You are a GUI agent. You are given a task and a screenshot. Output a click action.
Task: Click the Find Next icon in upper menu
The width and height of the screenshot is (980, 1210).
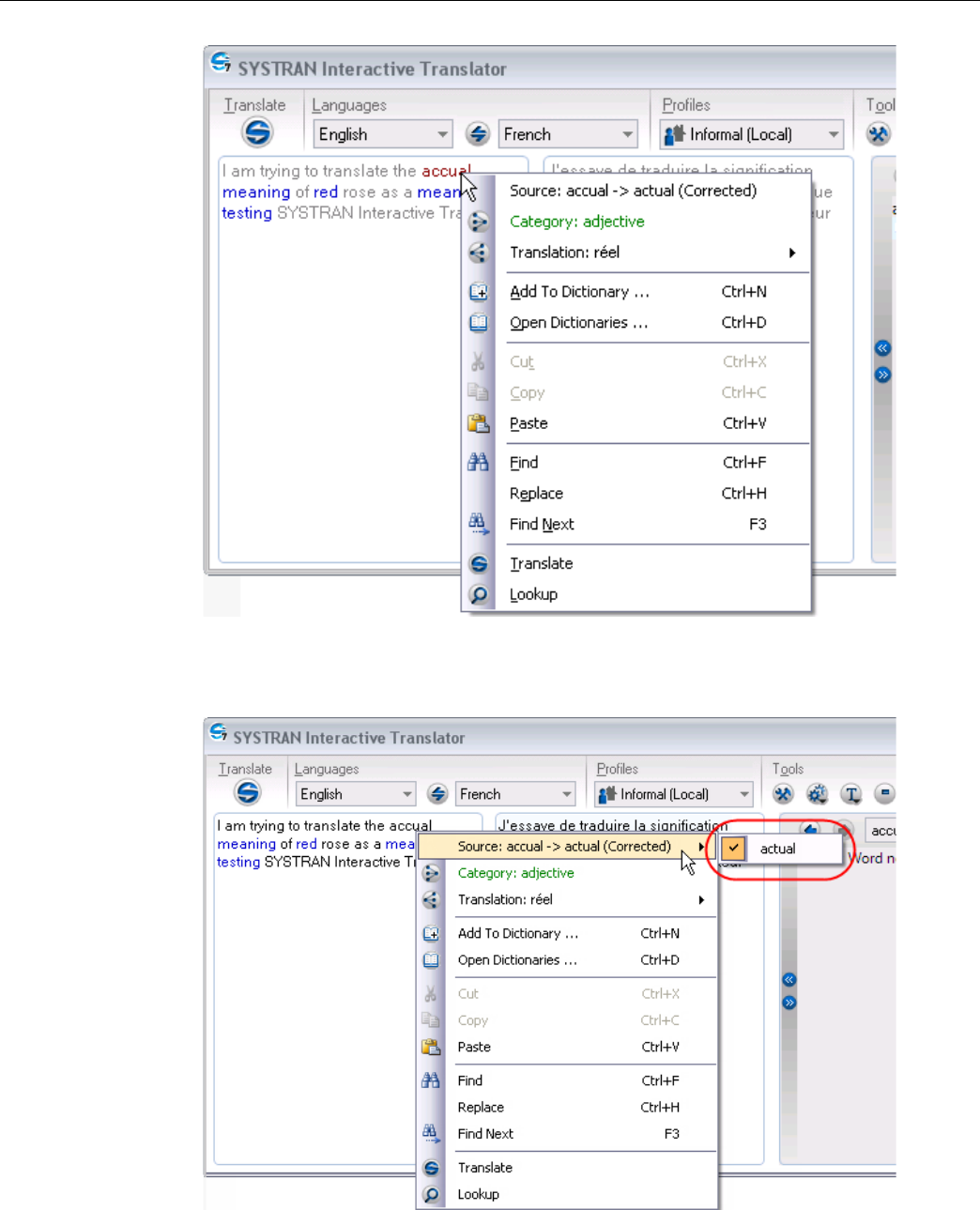(x=479, y=524)
